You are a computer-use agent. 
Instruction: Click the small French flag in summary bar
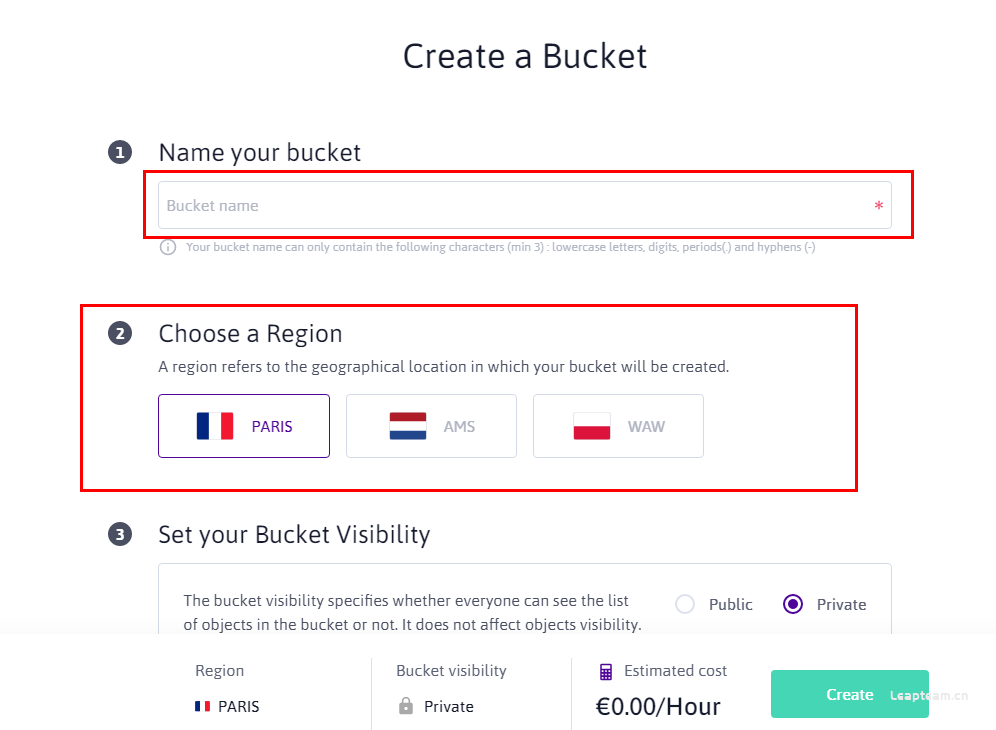(x=203, y=706)
